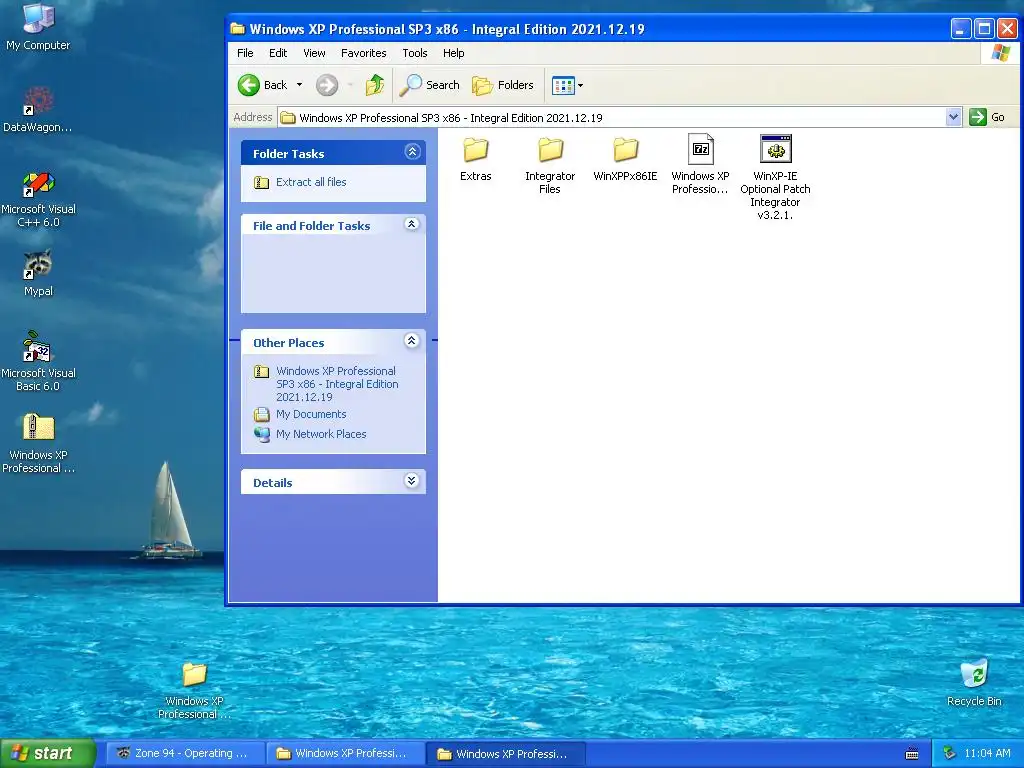Open the Back history dropdown arrow
Image resolution: width=1024 pixels, height=768 pixels.
[x=299, y=85]
